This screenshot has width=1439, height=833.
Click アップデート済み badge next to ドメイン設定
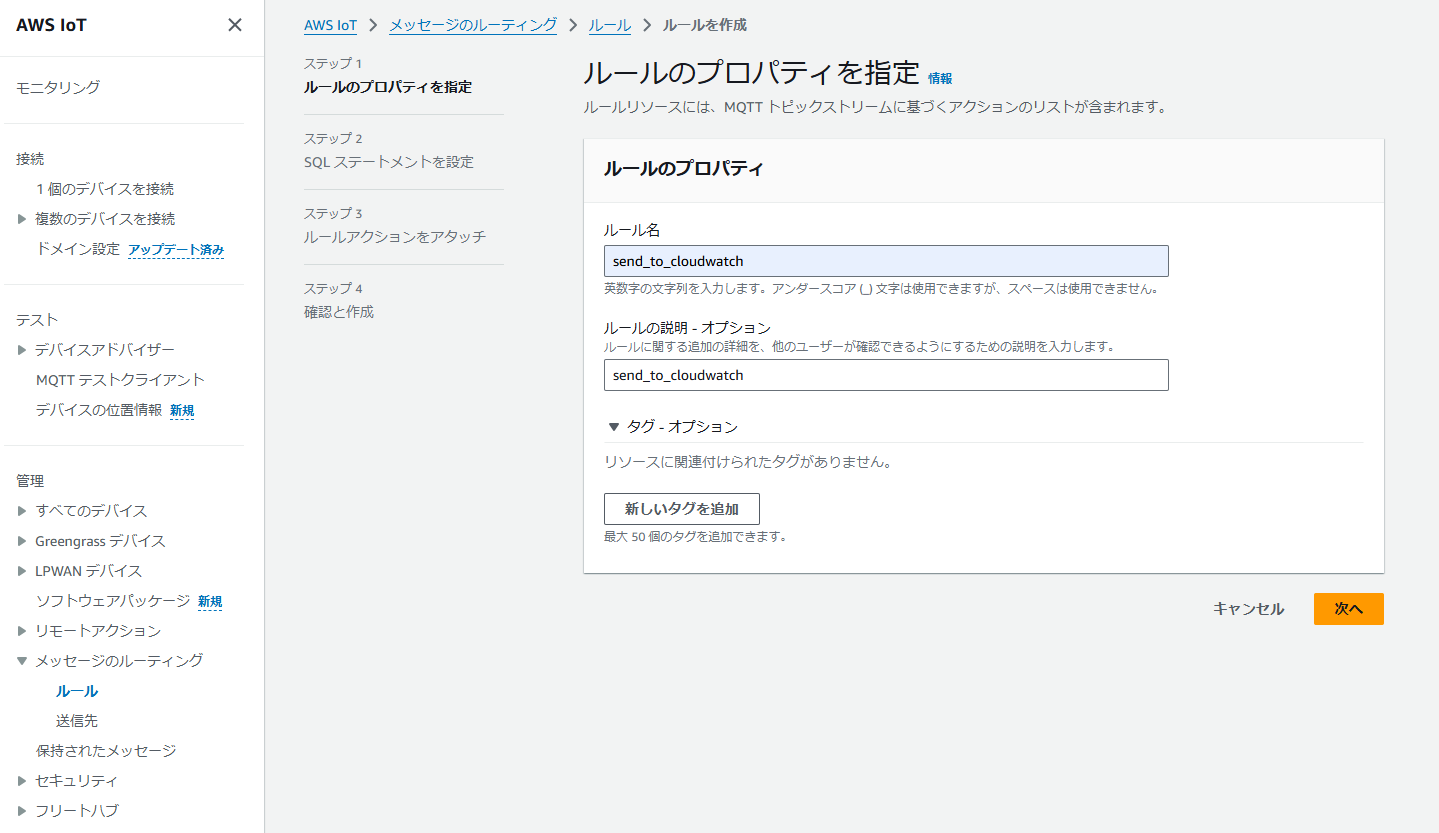[x=176, y=250]
